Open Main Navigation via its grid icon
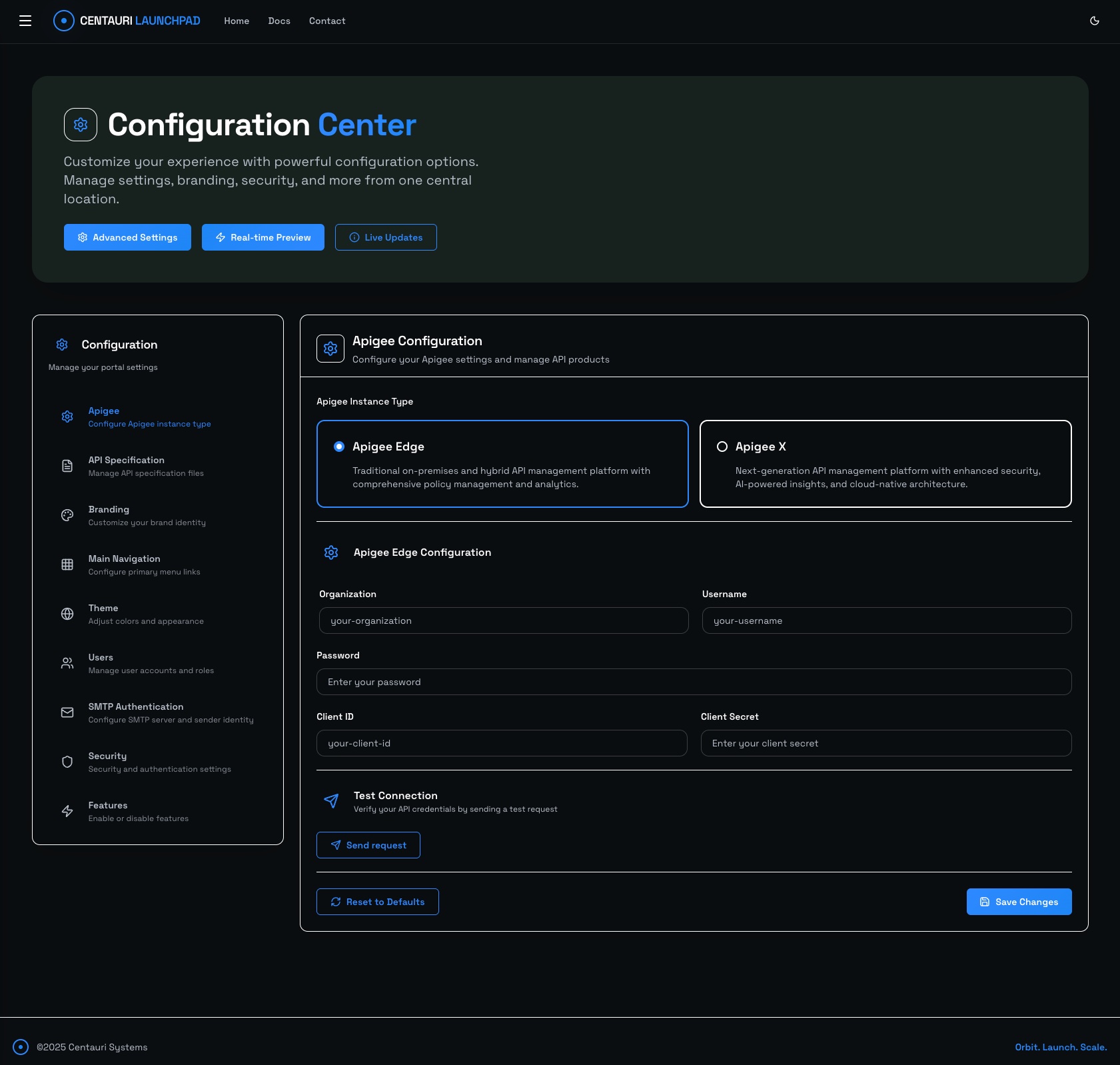1120x1065 pixels. pos(67,564)
